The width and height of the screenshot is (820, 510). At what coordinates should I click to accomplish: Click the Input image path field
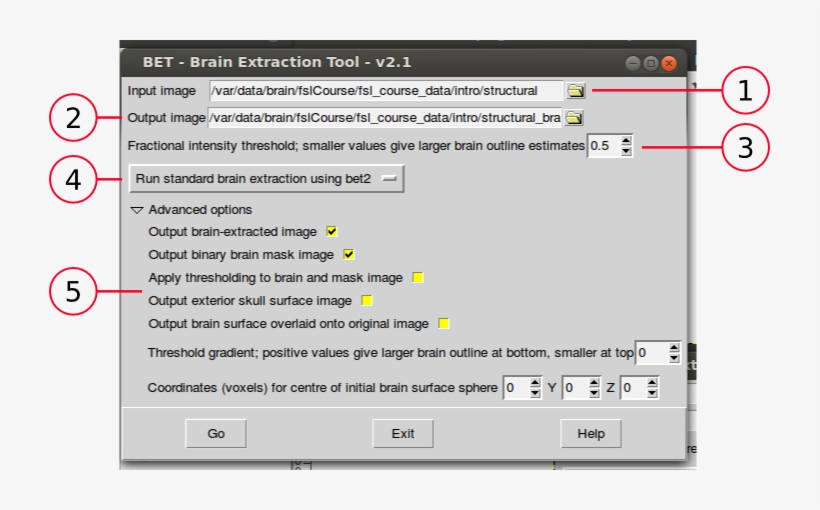click(385, 91)
